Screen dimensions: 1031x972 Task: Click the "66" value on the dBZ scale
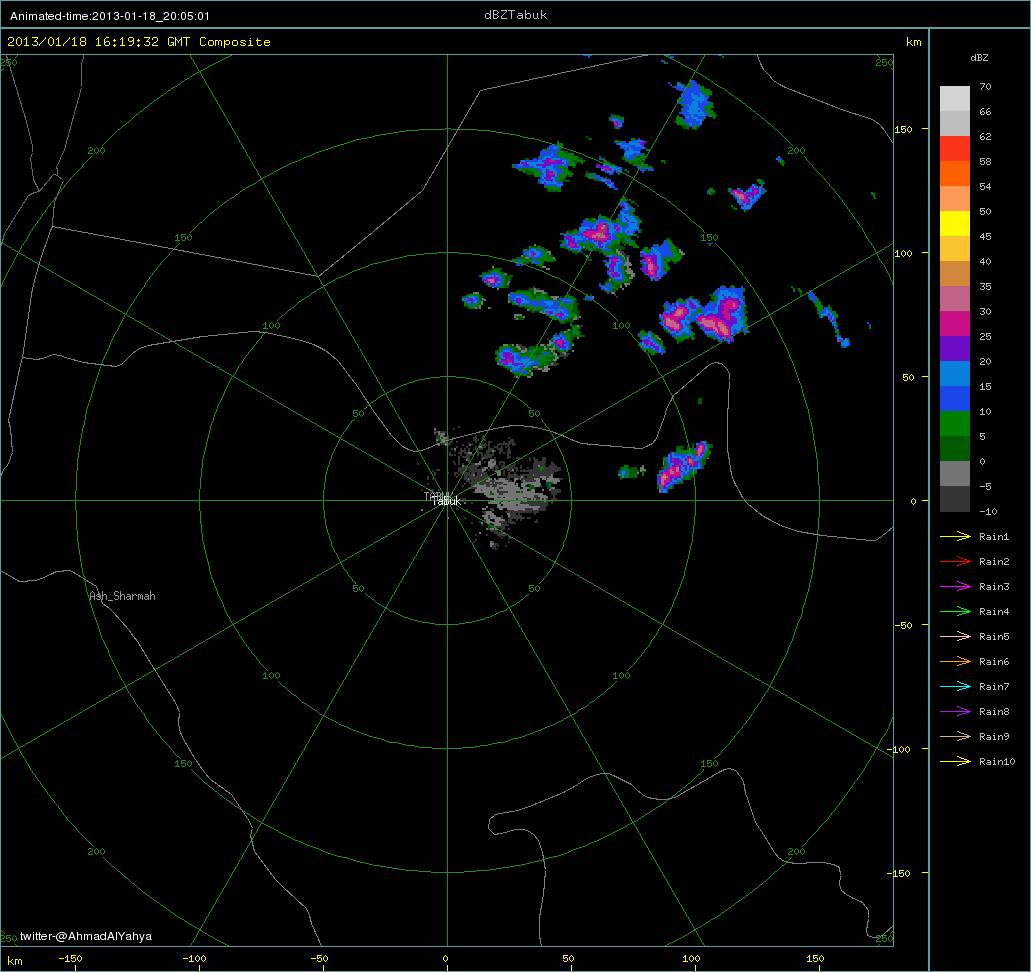(x=985, y=111)
